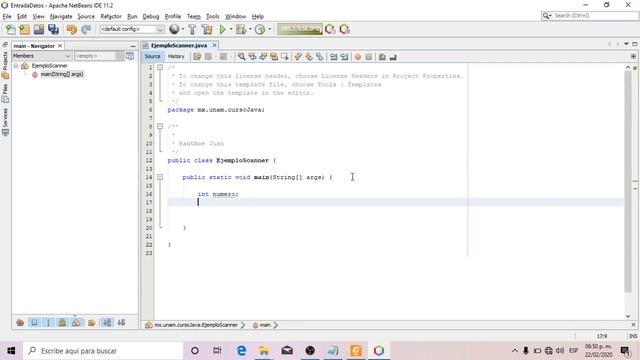The width and height of the screenshot is (640, 360).
Task: Open the File menu
Action: (7, 16)
